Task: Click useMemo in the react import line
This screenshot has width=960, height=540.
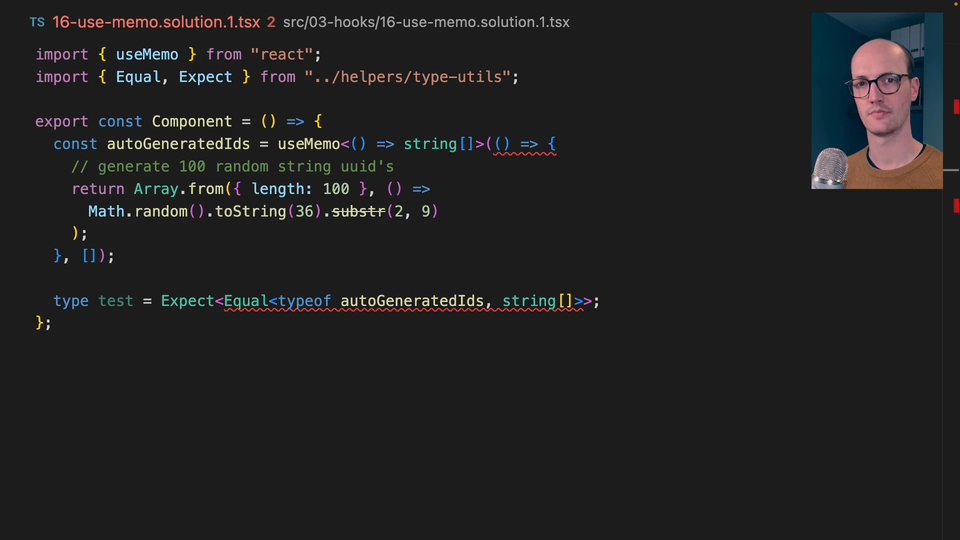Action: (148, 54)
